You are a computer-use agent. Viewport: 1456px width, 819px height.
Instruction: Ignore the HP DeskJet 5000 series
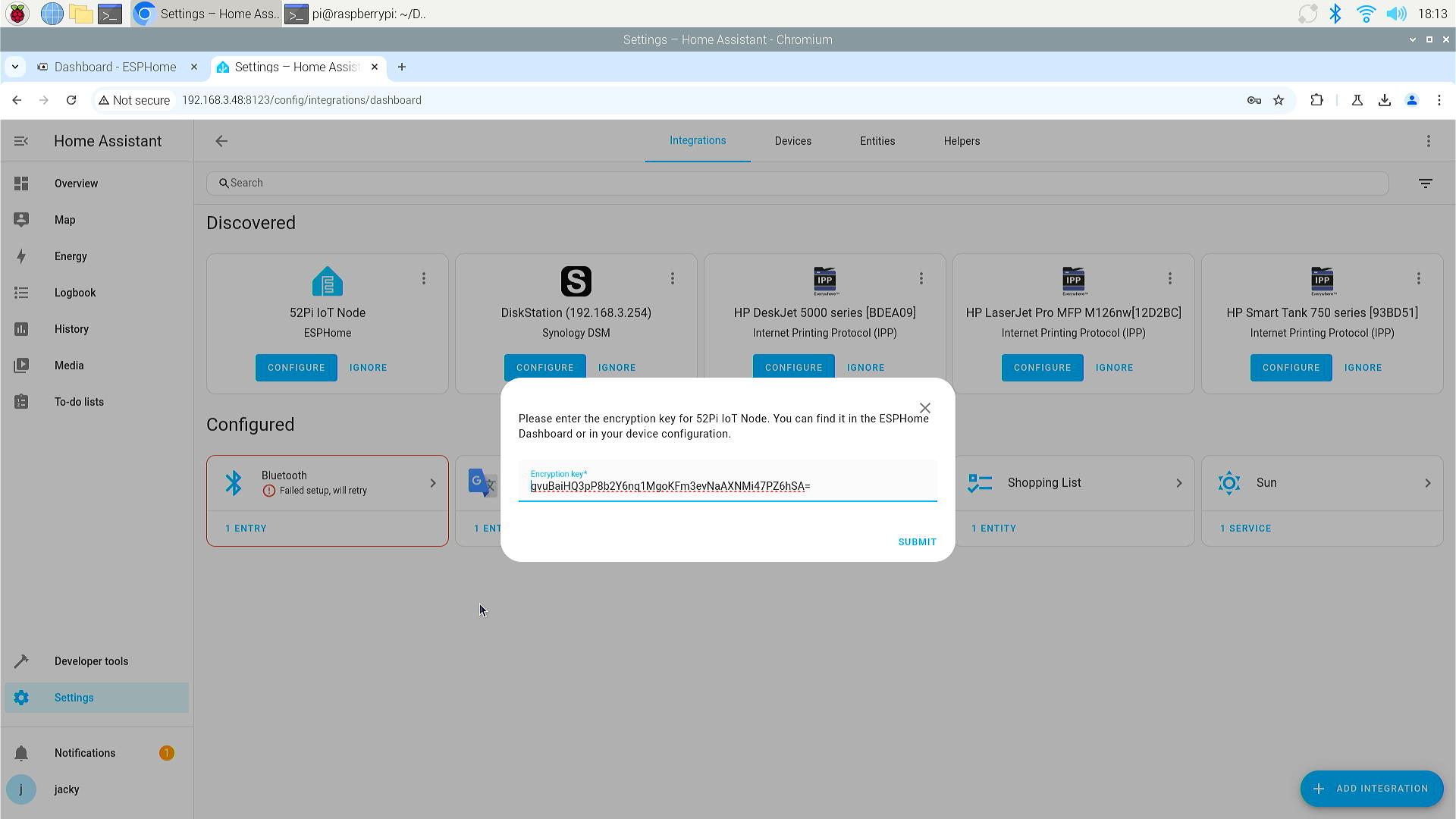coord(866,368)
